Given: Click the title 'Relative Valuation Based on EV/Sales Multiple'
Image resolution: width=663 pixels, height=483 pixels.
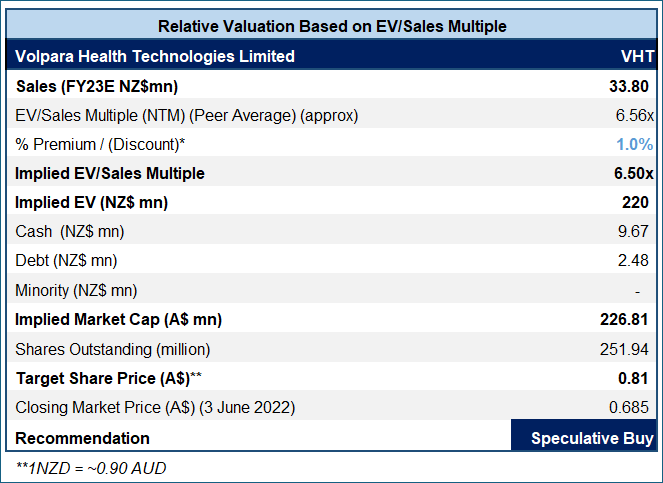Looking at the screenshot, I should [x=332, y=26].
